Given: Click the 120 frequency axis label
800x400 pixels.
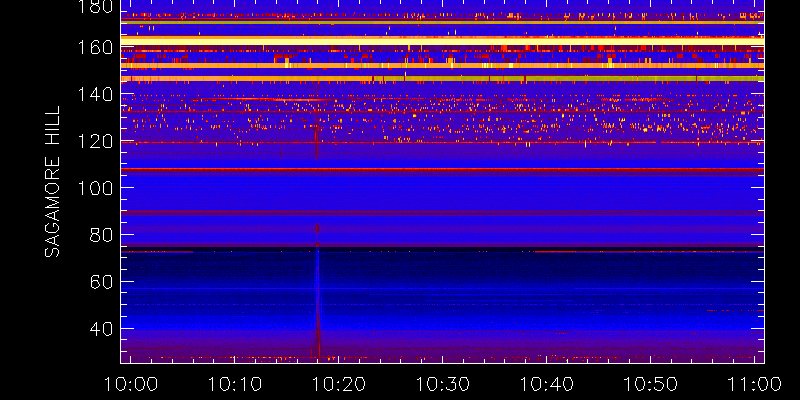Looking at the screenshot, I should coord(96,141).
